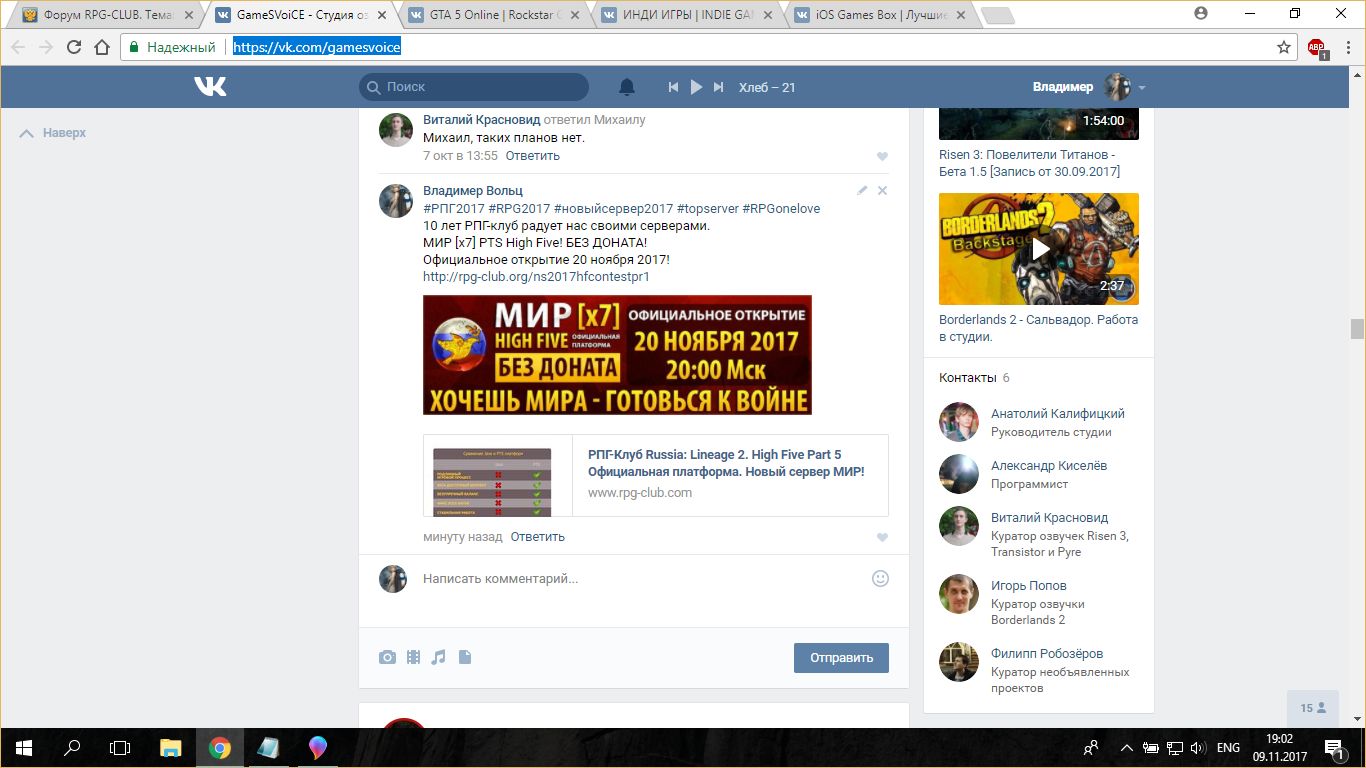Like the comment posted a minute ago
Screen dimensions: 1366x768
(882, 538)
